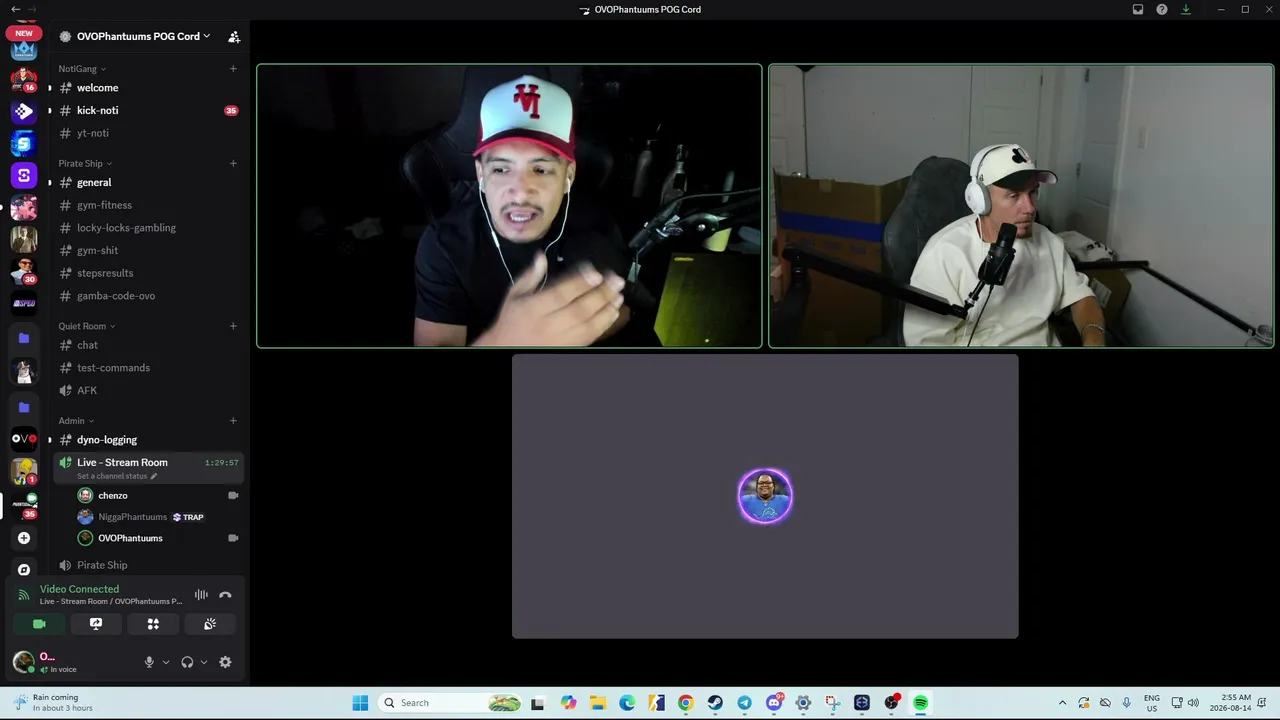Disconnect from the voice channel

coord(225,595)
